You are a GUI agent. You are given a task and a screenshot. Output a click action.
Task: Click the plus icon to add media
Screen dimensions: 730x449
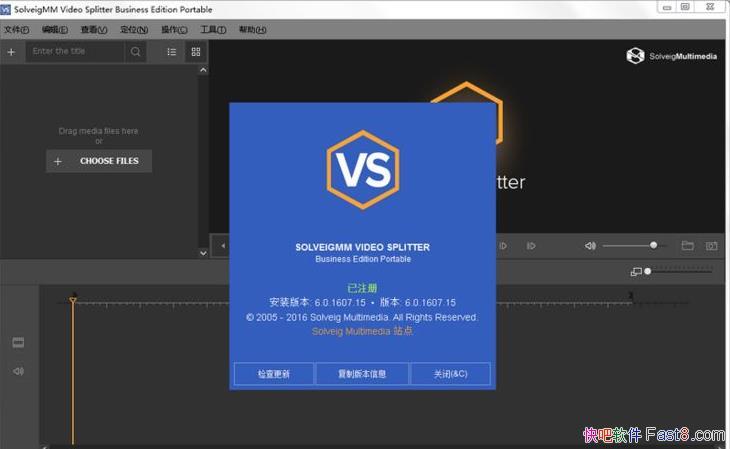coord(11,52)
